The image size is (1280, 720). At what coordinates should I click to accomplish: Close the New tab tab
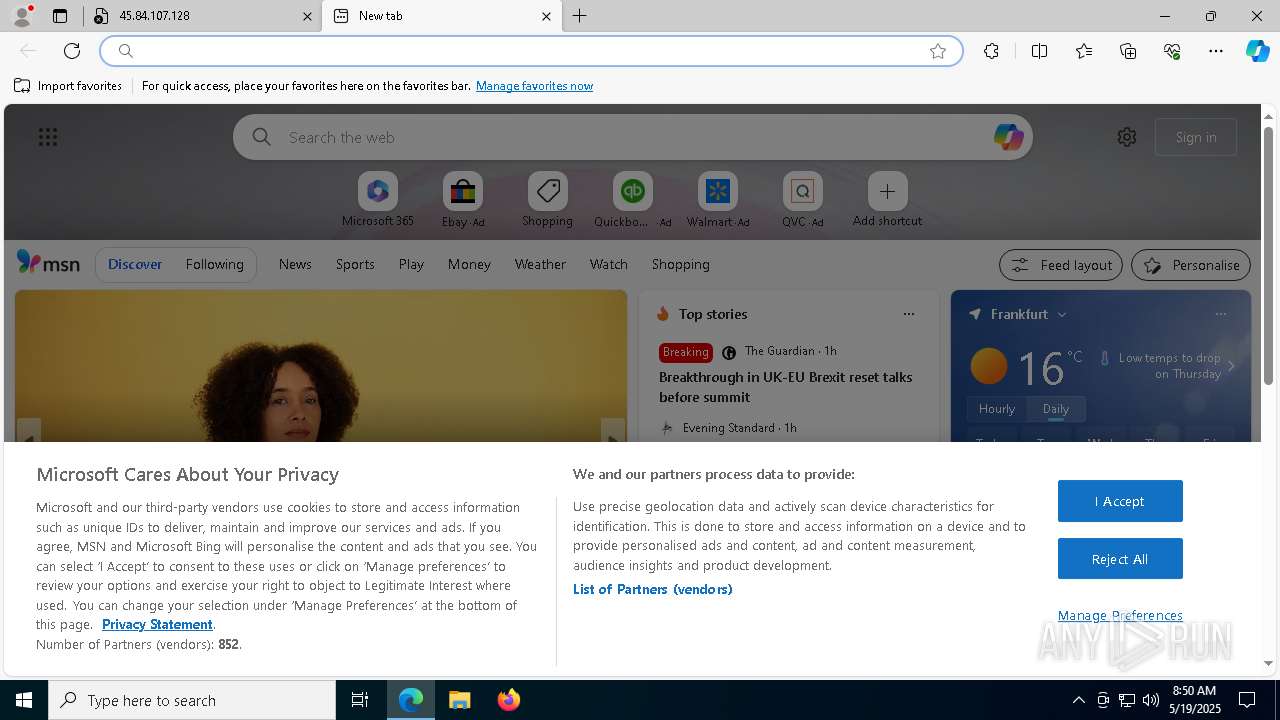[546, 16]
